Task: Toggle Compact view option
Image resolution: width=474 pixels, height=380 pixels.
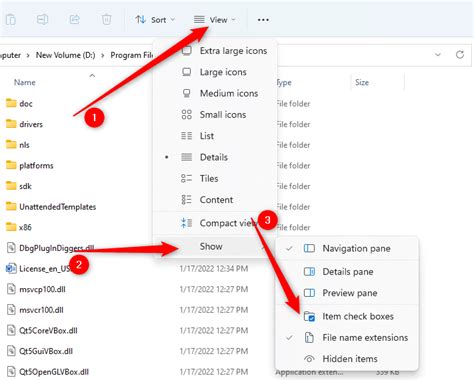Action: [x=215, y=223]
